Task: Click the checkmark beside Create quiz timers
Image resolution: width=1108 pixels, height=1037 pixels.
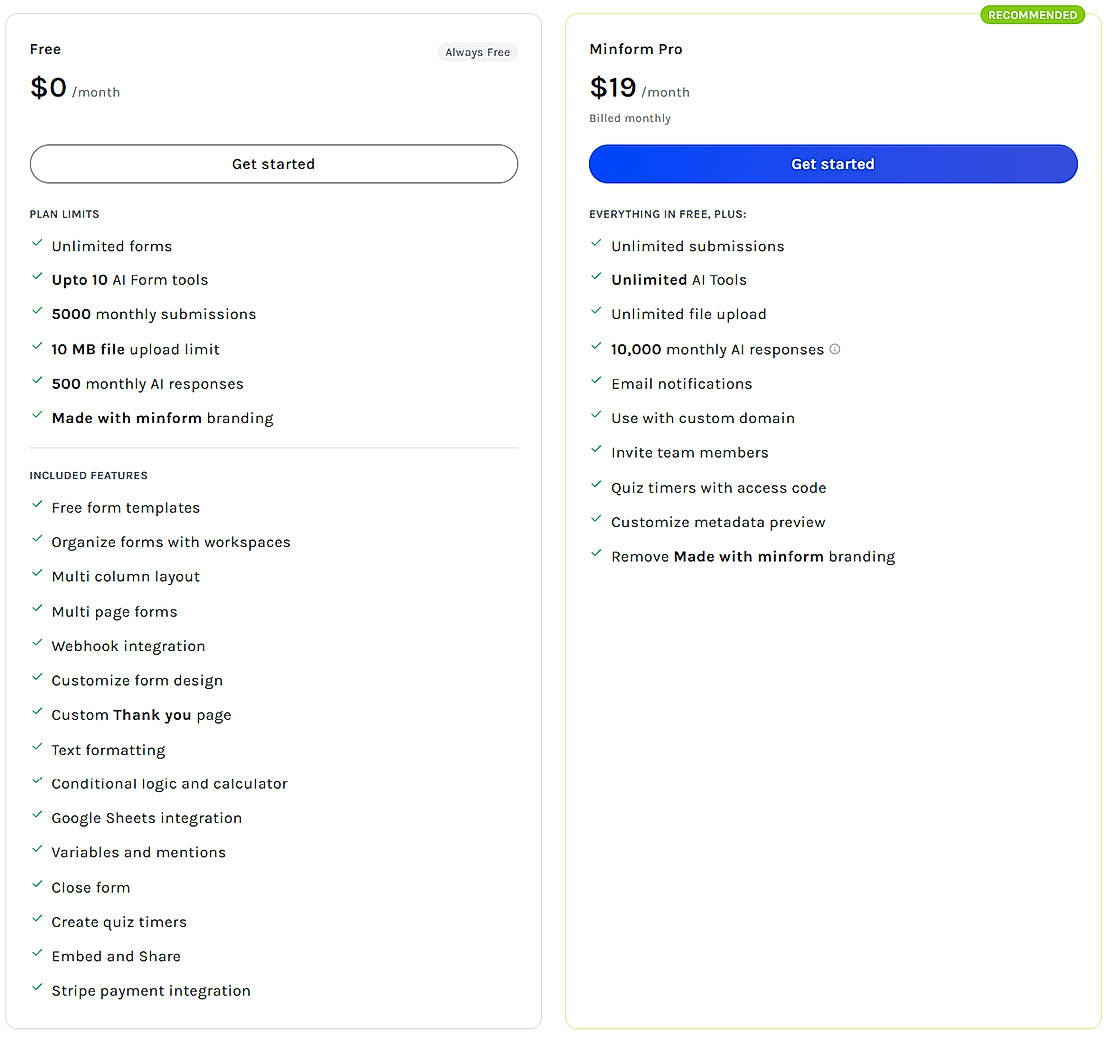Action: tap(37, 919)
